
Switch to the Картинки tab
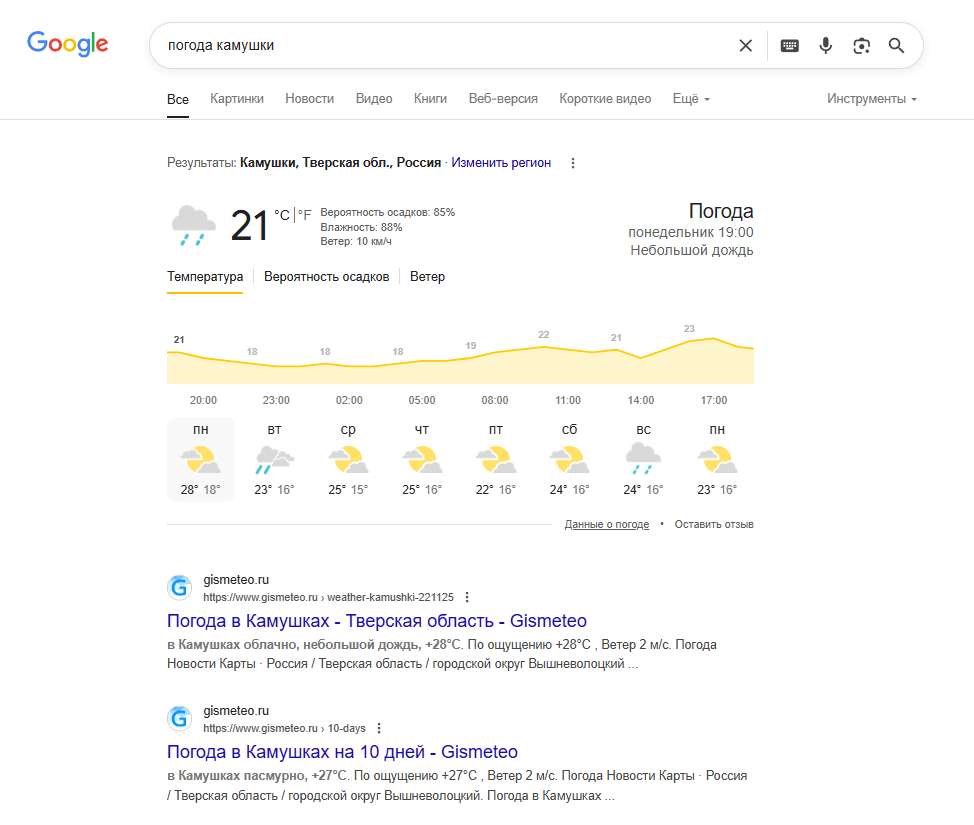click(x=237, y=99)
